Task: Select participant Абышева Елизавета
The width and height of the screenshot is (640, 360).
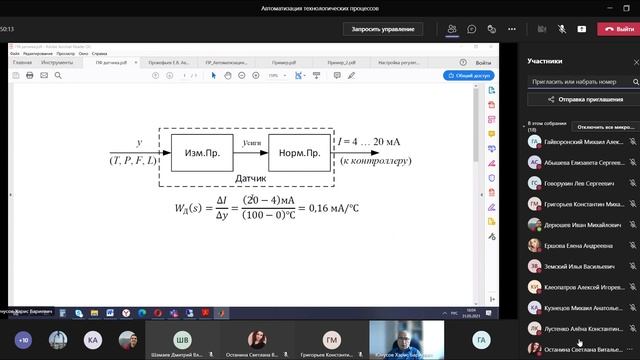Action: click(x=584, y=162)
